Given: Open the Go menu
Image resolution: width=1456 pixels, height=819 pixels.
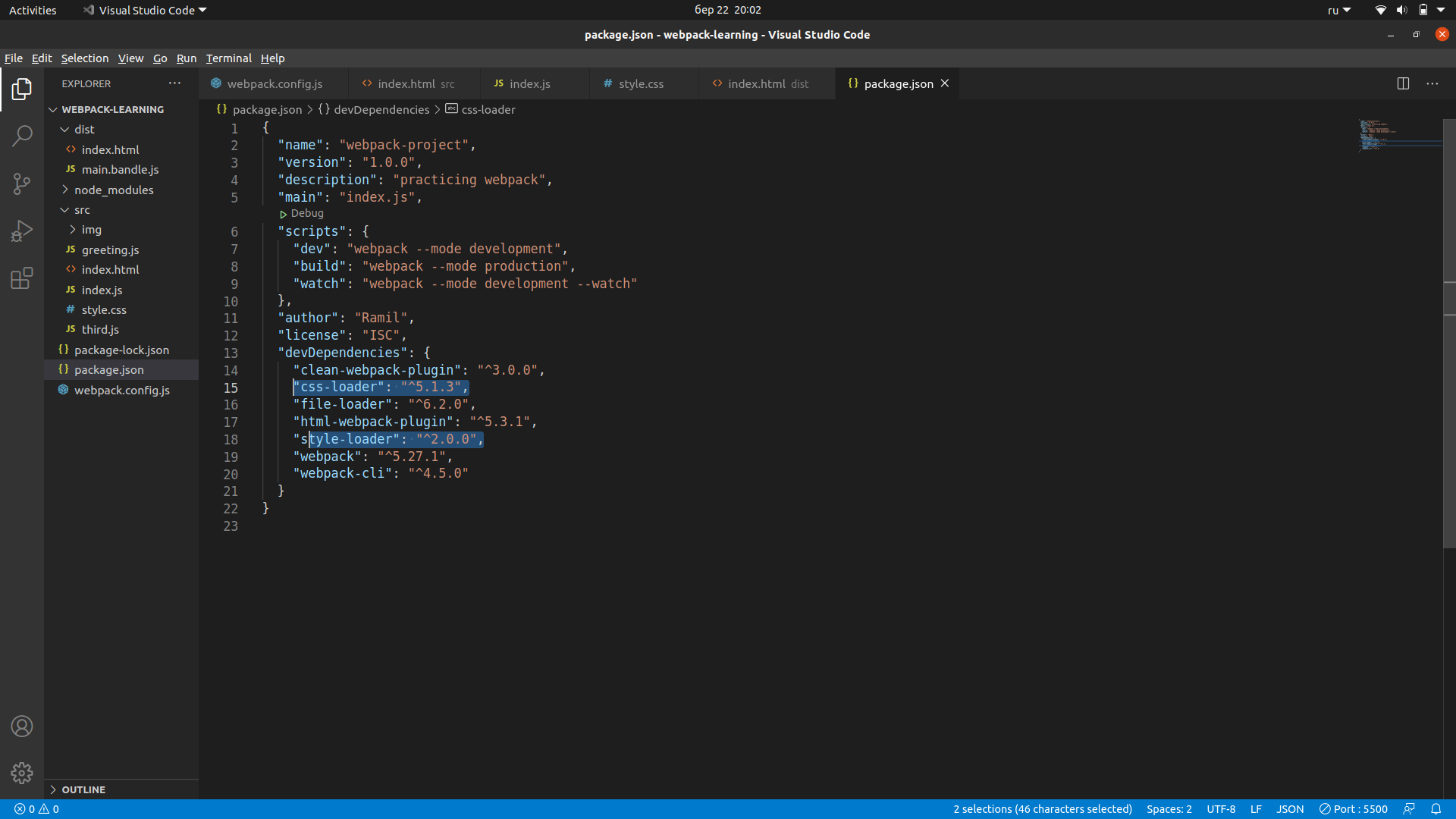Looking at the screenshot, I should (160, 58).
